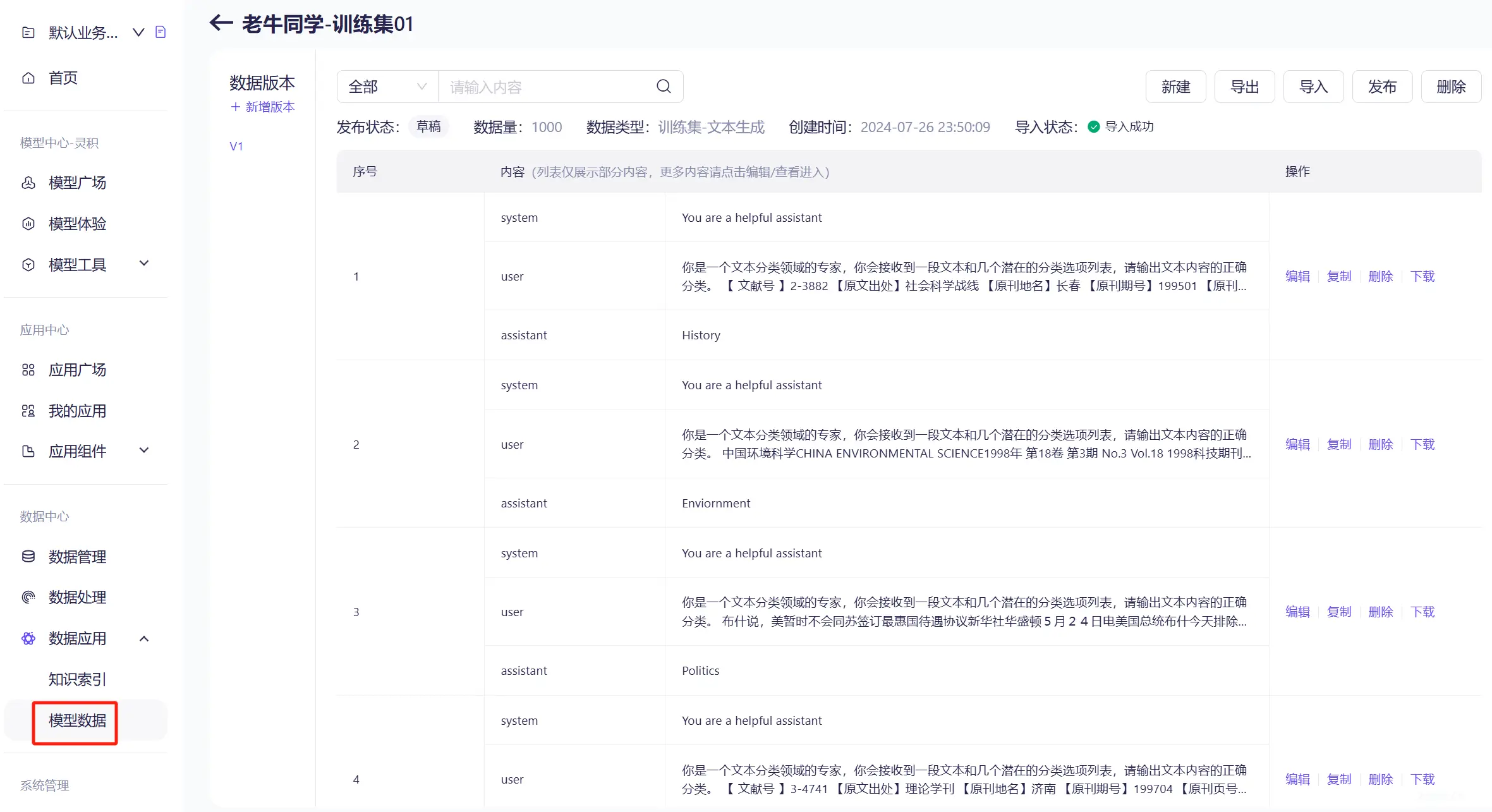Click 删除 for row 1

click(x=1381, y=276)
